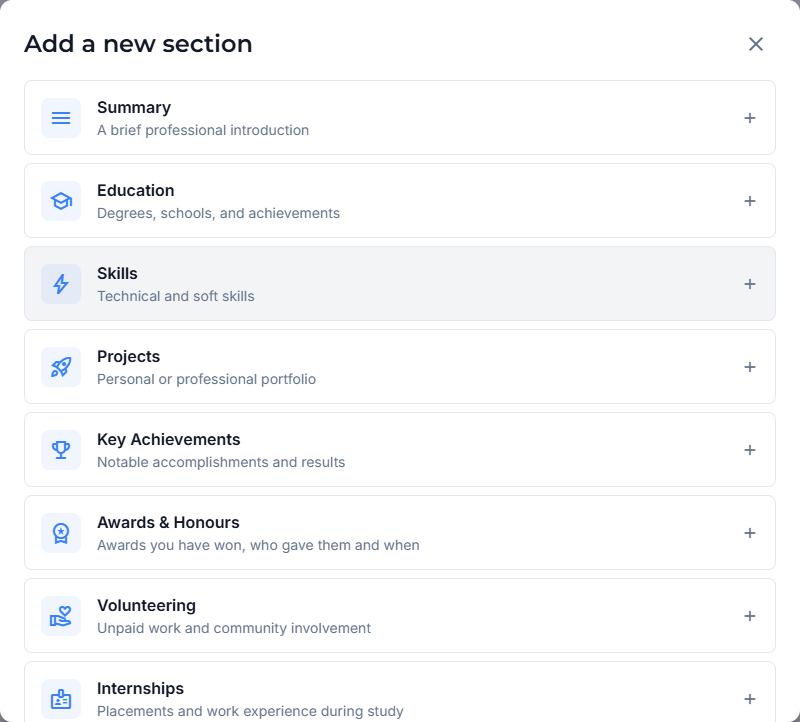Click the Skills lightning bolt icon

coord(61,284)
